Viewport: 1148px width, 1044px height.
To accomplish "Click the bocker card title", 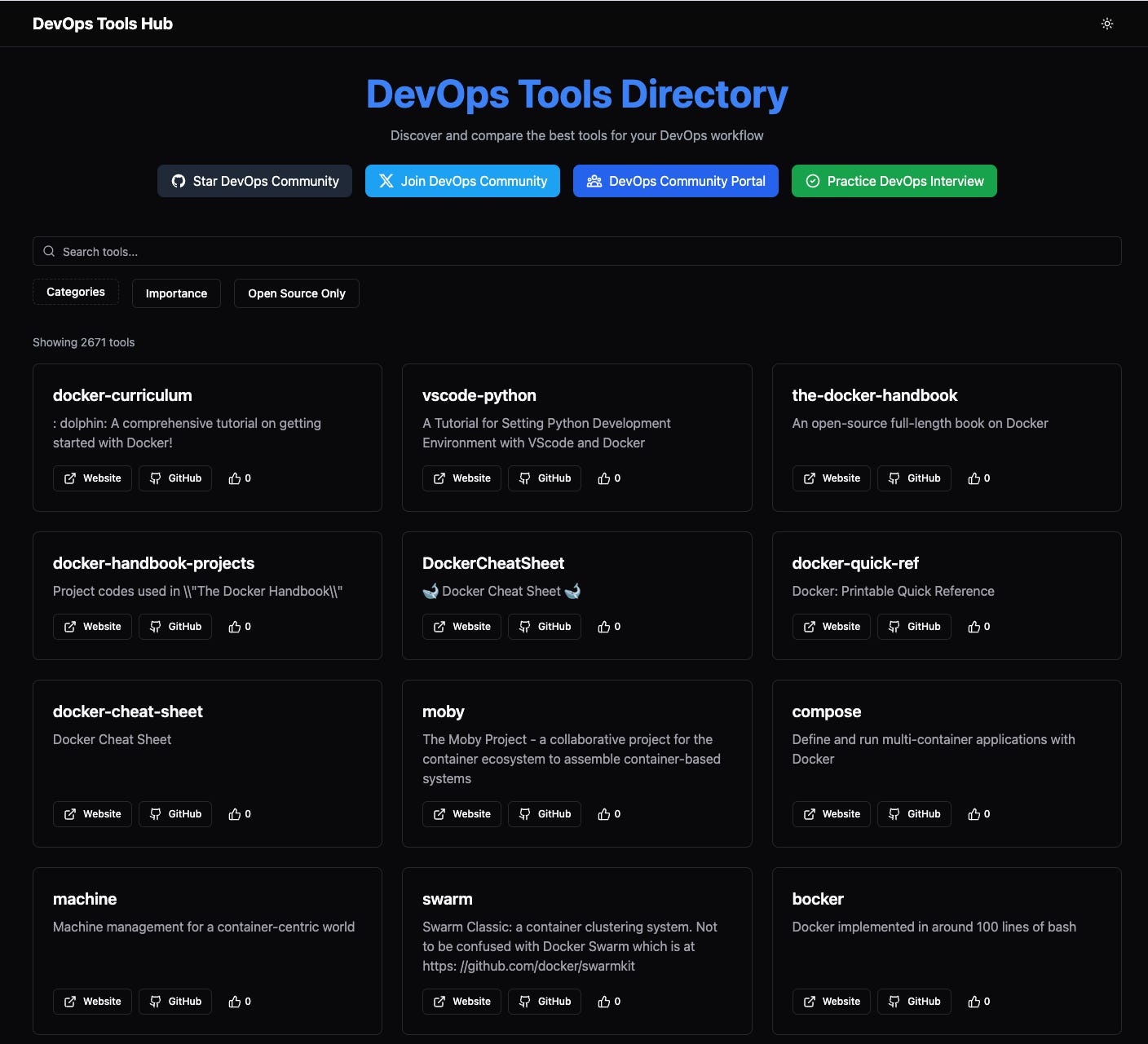I will click(818, 899).
